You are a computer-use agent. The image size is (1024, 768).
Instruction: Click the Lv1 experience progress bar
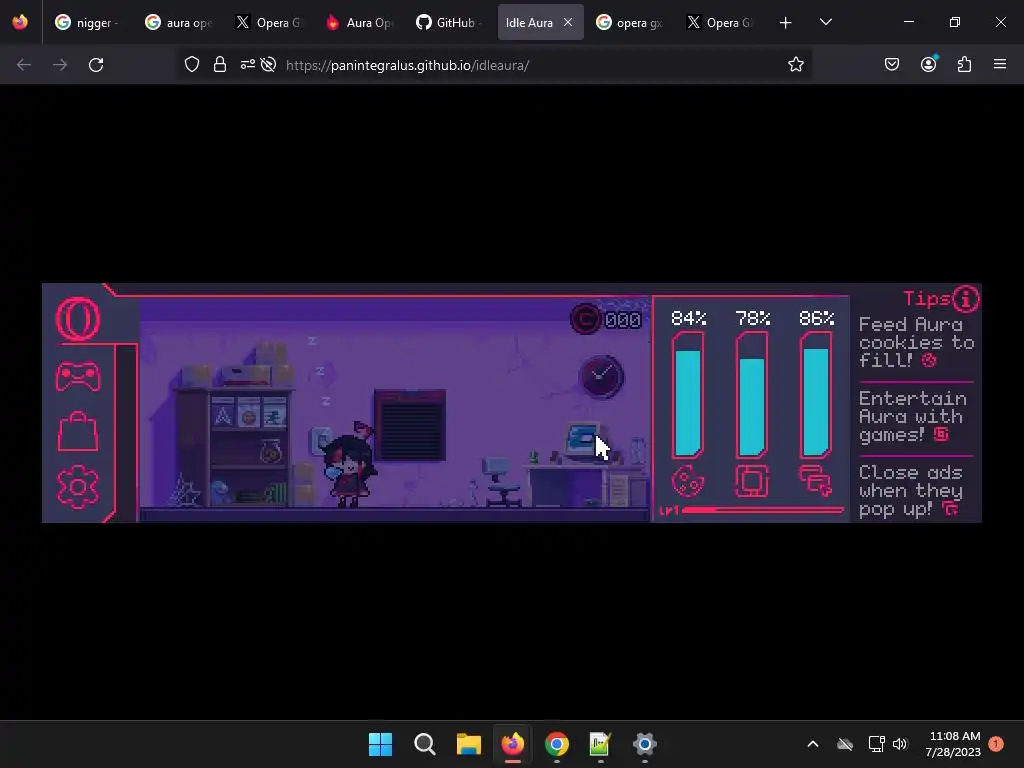point(762,510)
